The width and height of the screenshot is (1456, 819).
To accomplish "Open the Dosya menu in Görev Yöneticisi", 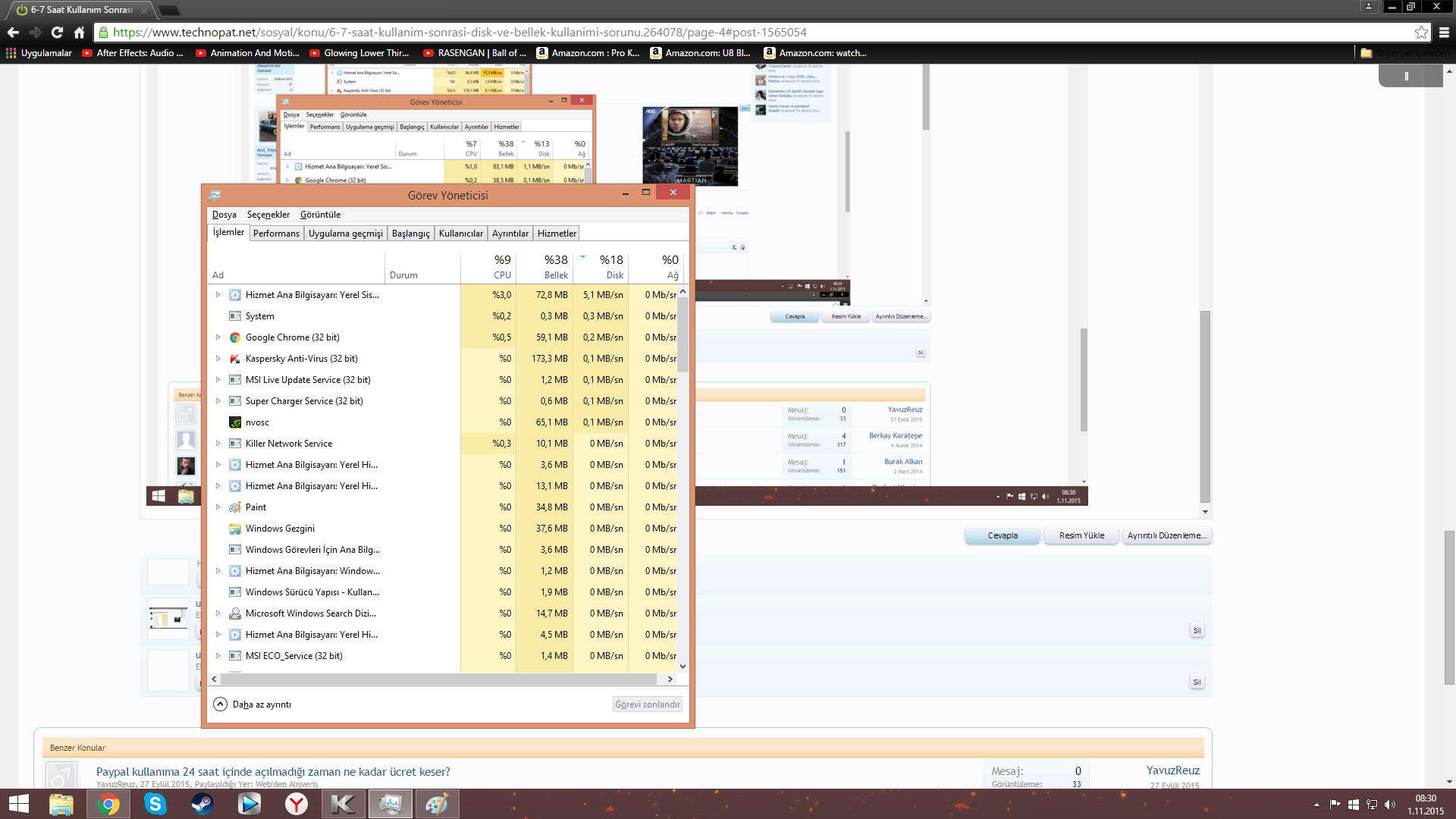I will tap(224, 215).
